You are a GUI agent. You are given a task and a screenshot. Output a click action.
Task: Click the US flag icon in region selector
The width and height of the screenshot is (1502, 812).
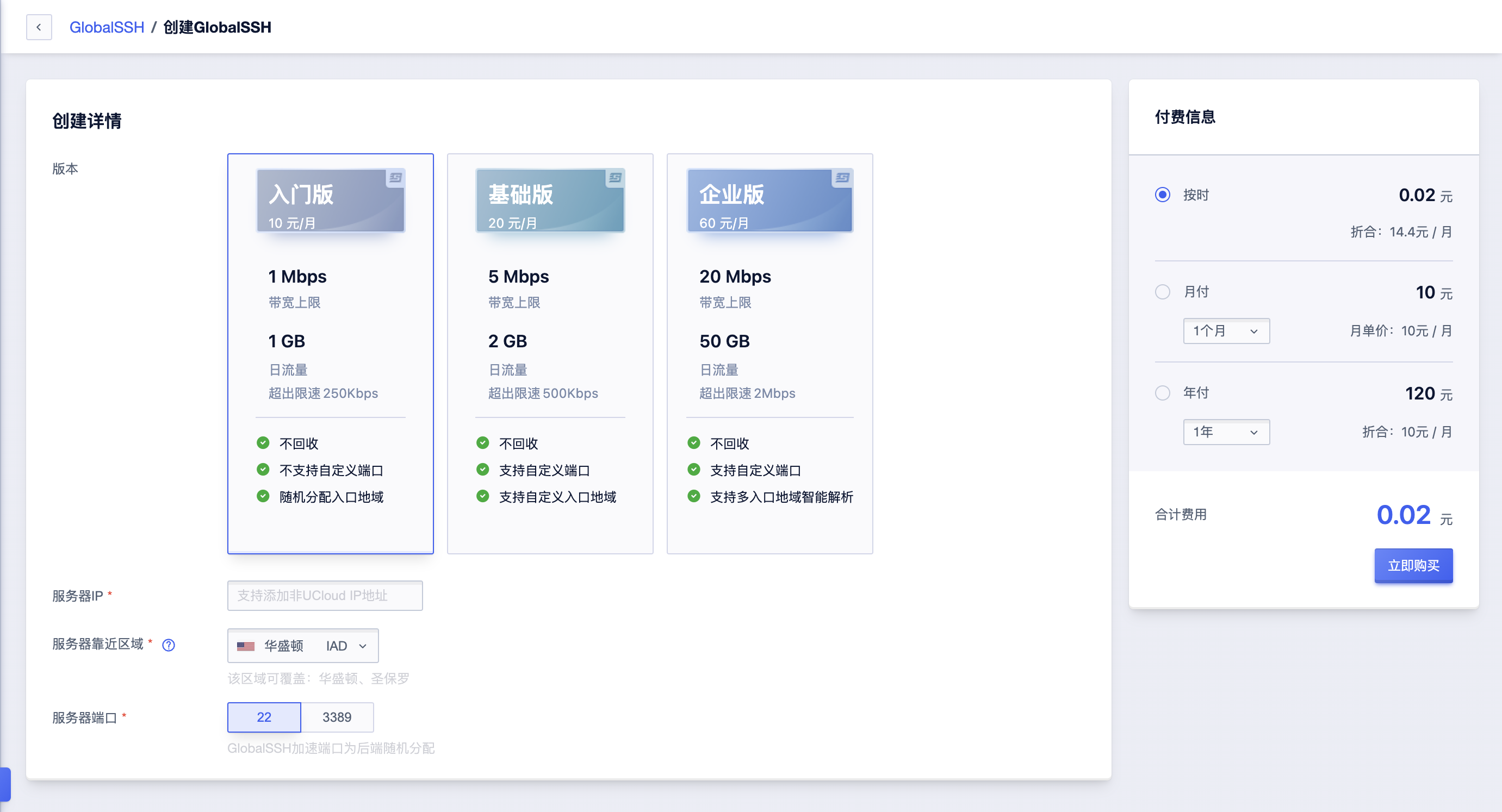tap(245, 646)
